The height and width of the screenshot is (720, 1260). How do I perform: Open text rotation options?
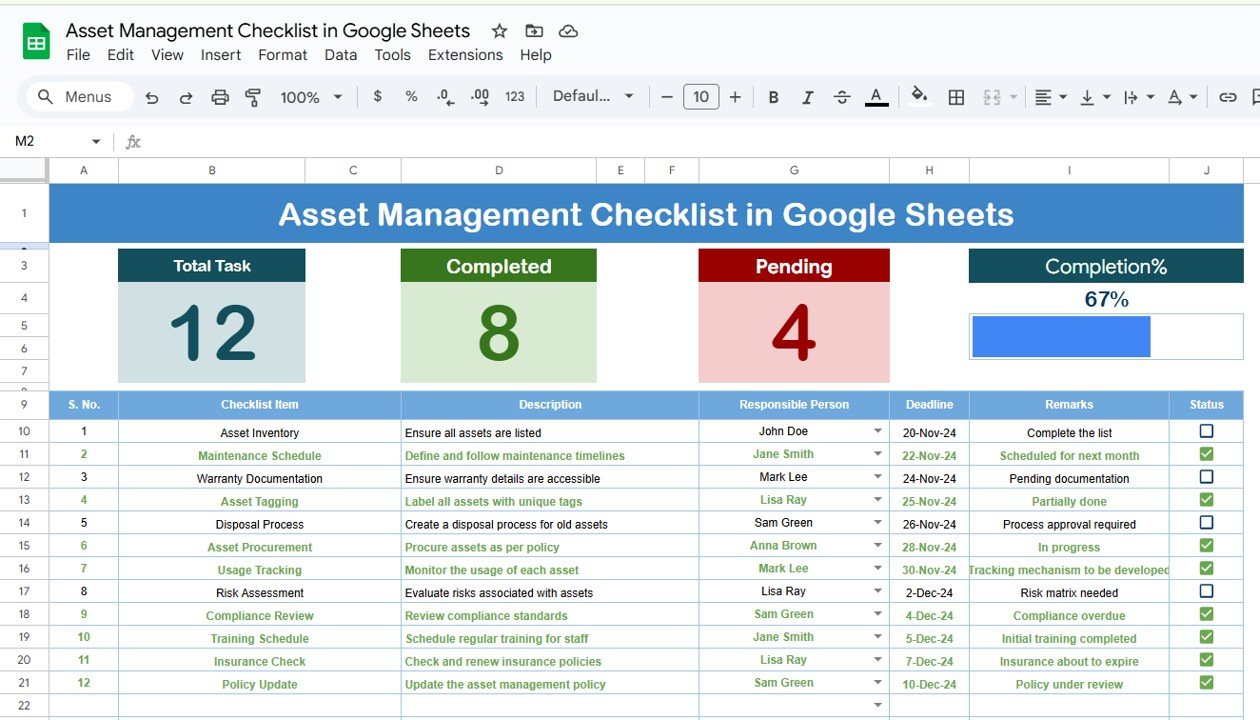(x=1183, y=97)
